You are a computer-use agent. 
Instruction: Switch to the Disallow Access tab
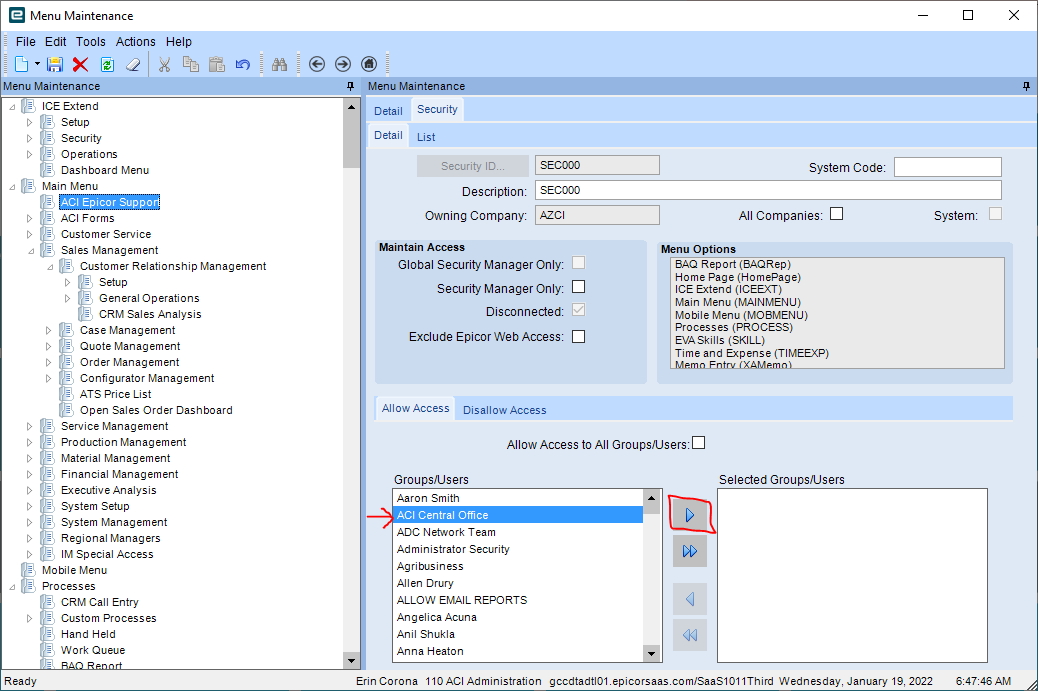tap(504, 410)
